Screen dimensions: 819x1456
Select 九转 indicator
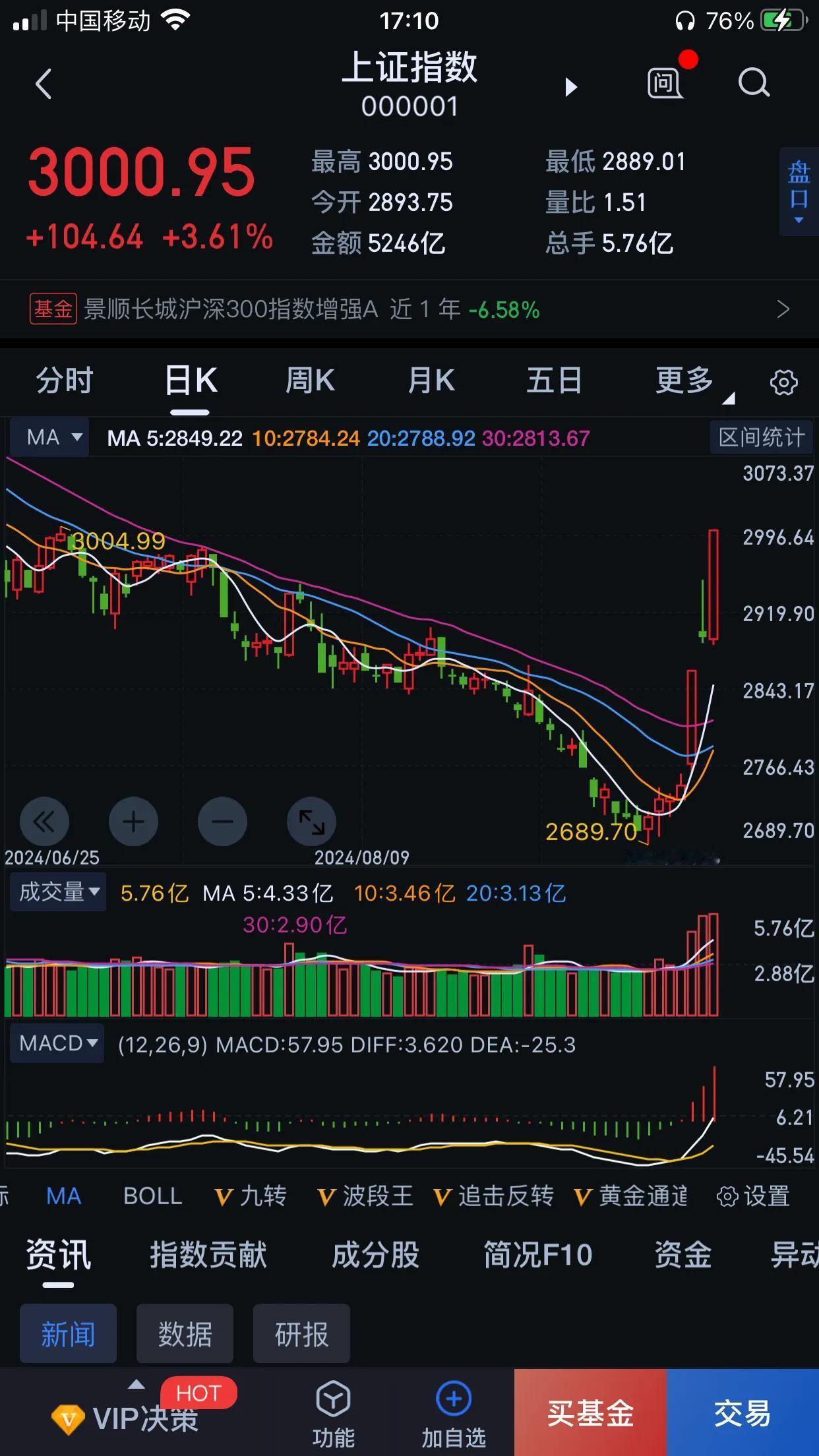point(250,1196)
